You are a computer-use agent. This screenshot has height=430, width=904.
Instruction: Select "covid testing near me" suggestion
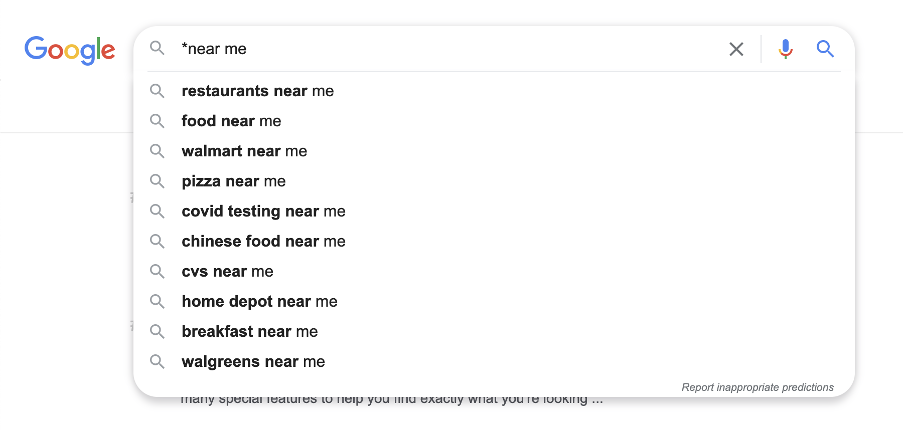(x=494, y=211)
